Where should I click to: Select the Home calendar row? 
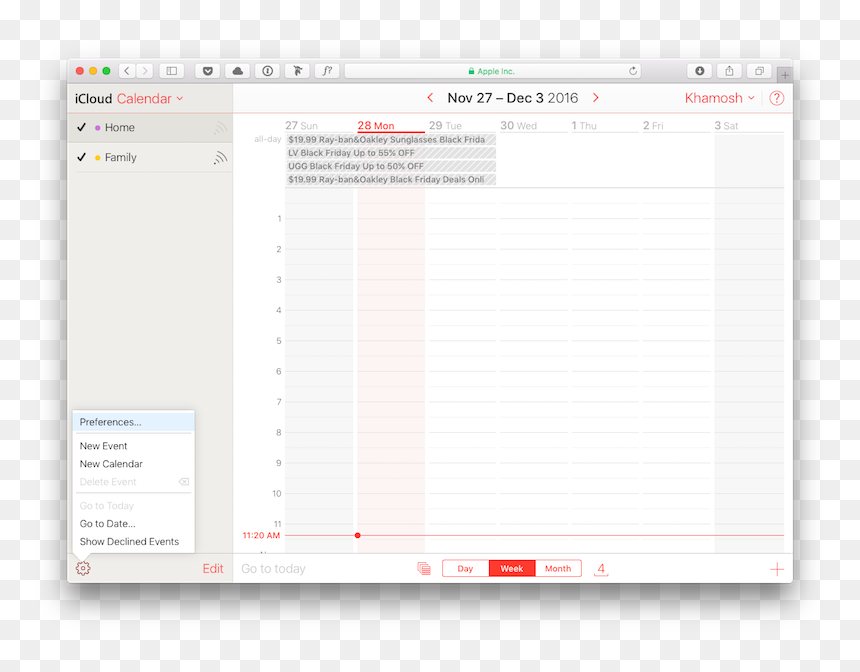click(x=150, y=128)
